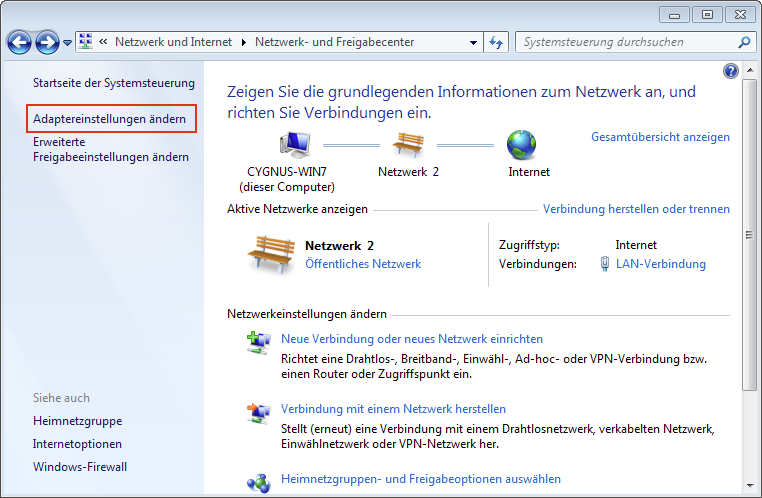Open 'Windows-Firewall' link
The width and height of the screenshot is (762, 498).
80,466
